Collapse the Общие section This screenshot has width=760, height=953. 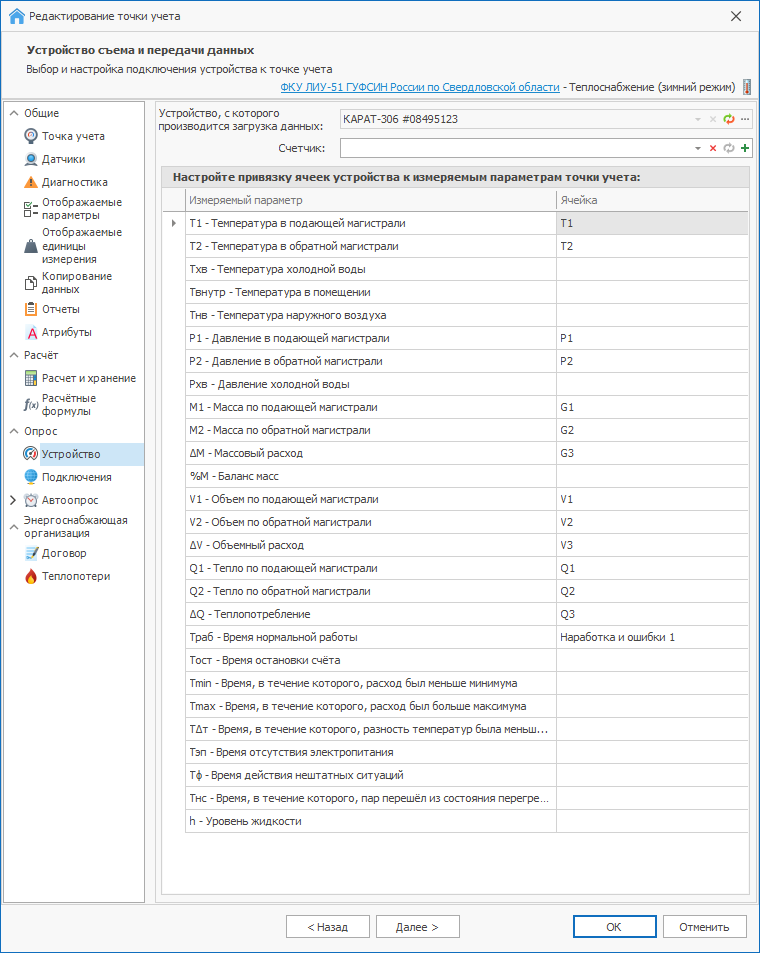[x=13, y=113]
